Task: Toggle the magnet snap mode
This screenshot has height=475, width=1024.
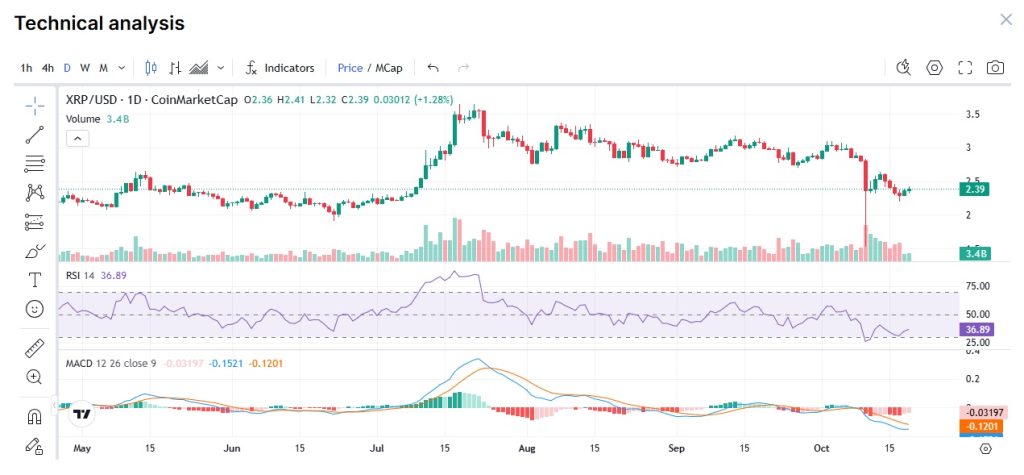Action: pos(35,416)
